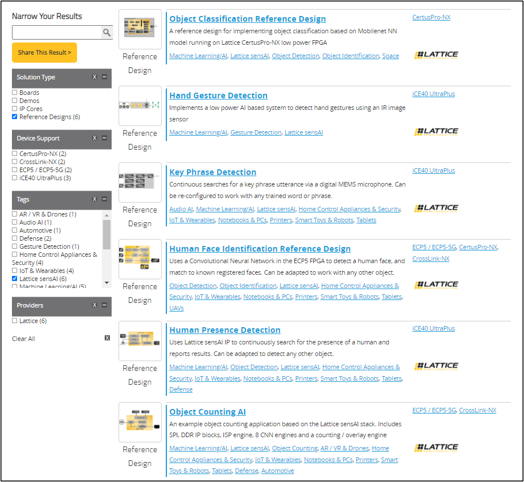Clear Device Support filter with X icon
Screen dimensions: 524x482
point(95,138)
